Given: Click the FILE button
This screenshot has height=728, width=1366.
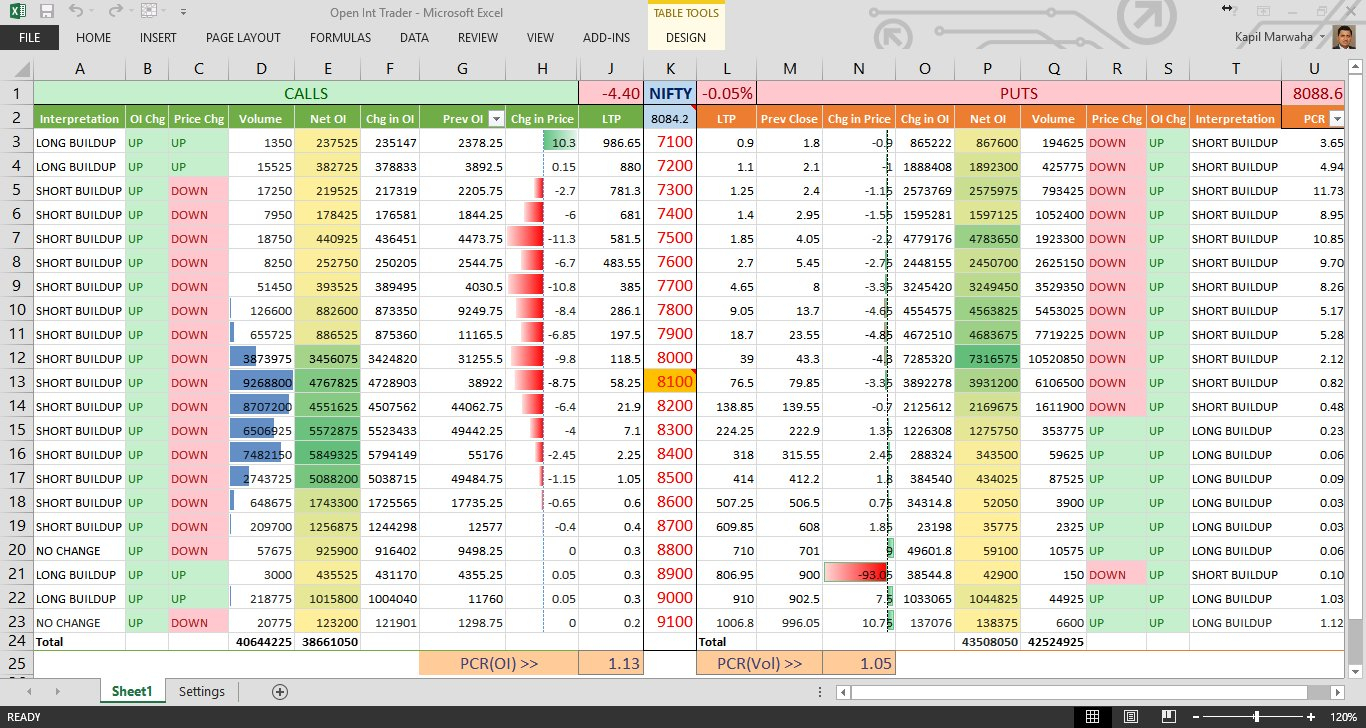Looking at the screenshot, I should coord(29,38).
